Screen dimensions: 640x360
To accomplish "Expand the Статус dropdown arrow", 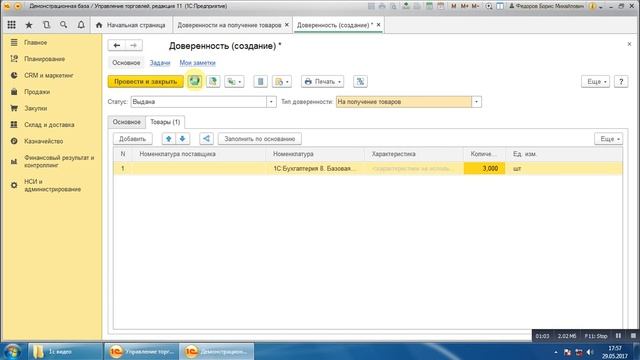I will coord(271,102).
